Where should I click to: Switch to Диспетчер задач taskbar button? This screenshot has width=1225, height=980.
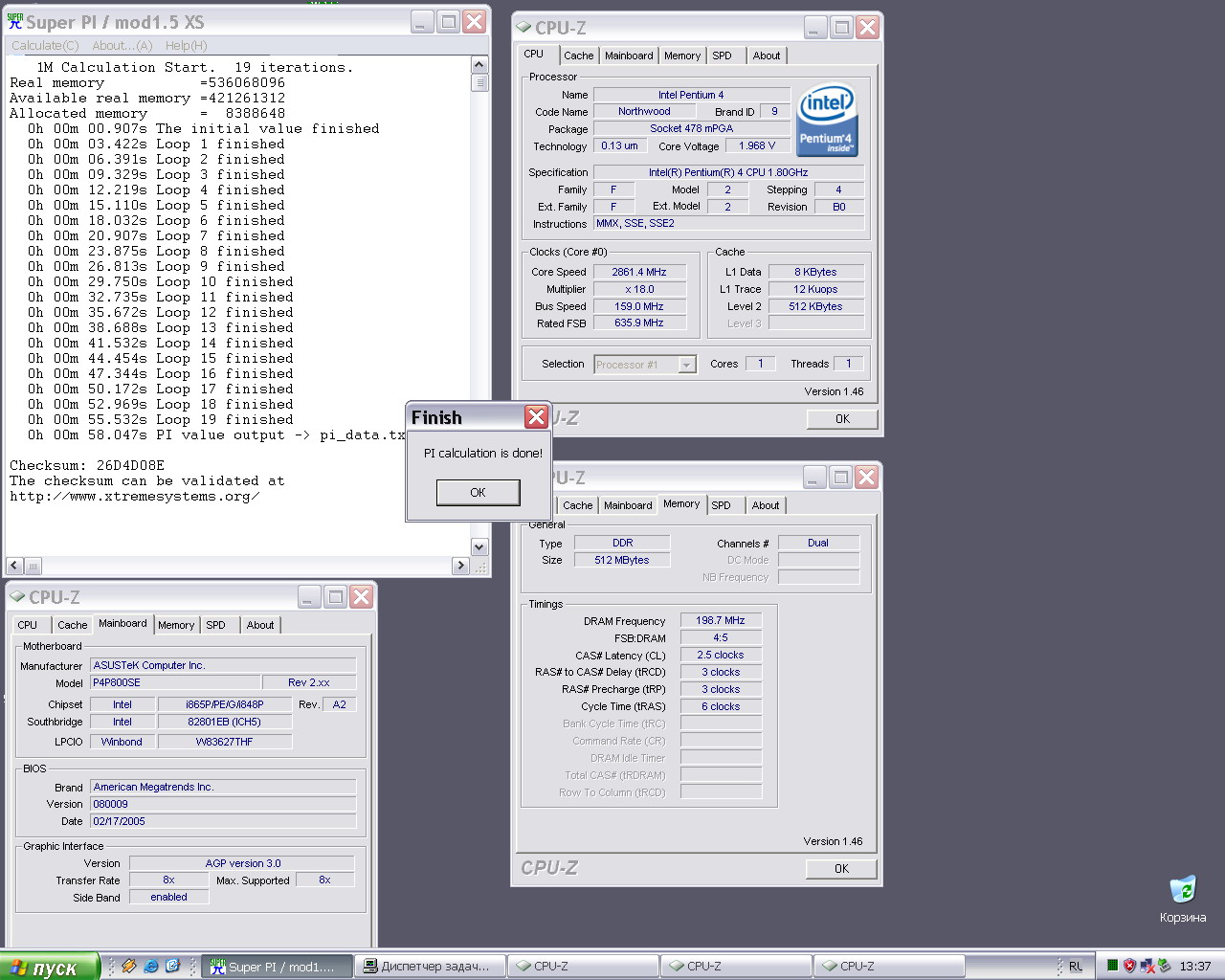(x=431, y=967)
